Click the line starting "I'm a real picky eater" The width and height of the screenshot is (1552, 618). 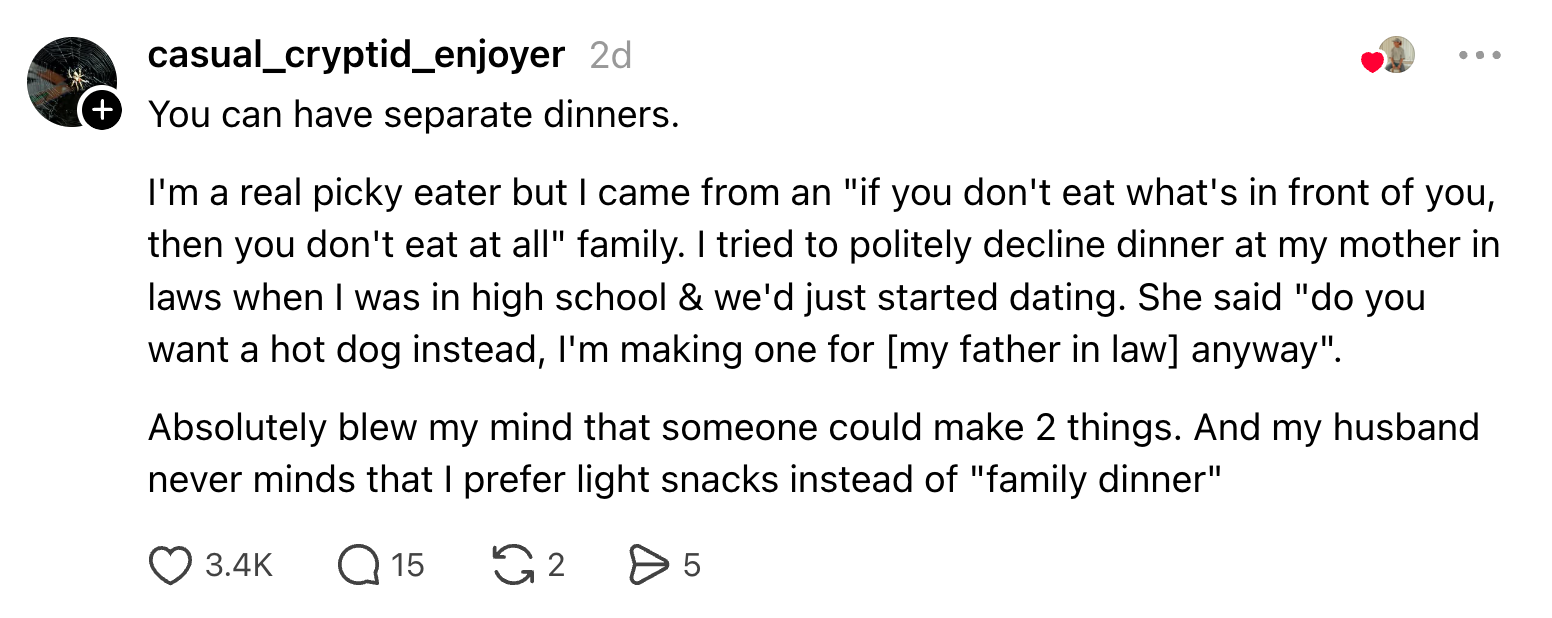click(x=821, y=194)
